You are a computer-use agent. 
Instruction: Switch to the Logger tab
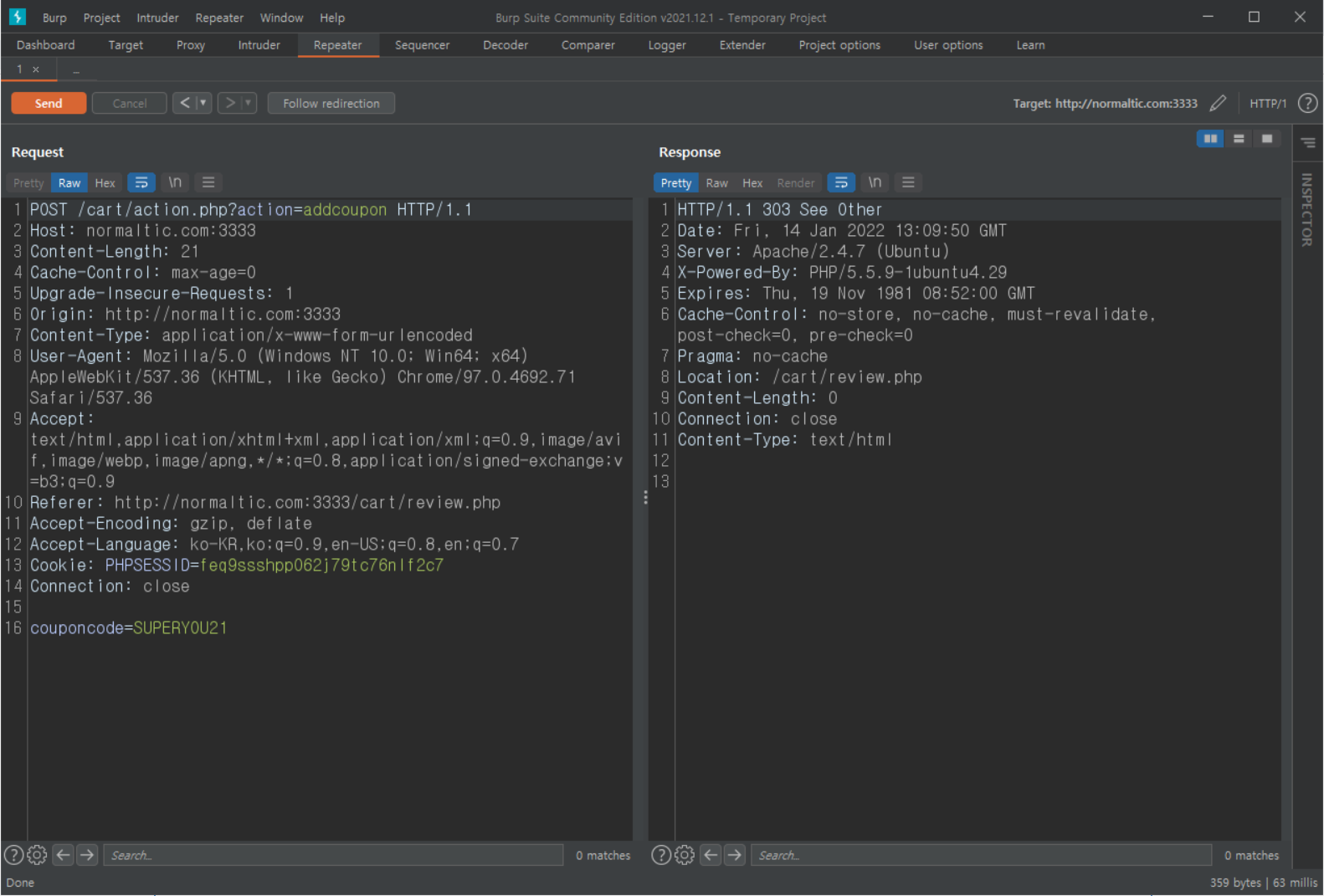pyautogui.click(x=667, y=45)
